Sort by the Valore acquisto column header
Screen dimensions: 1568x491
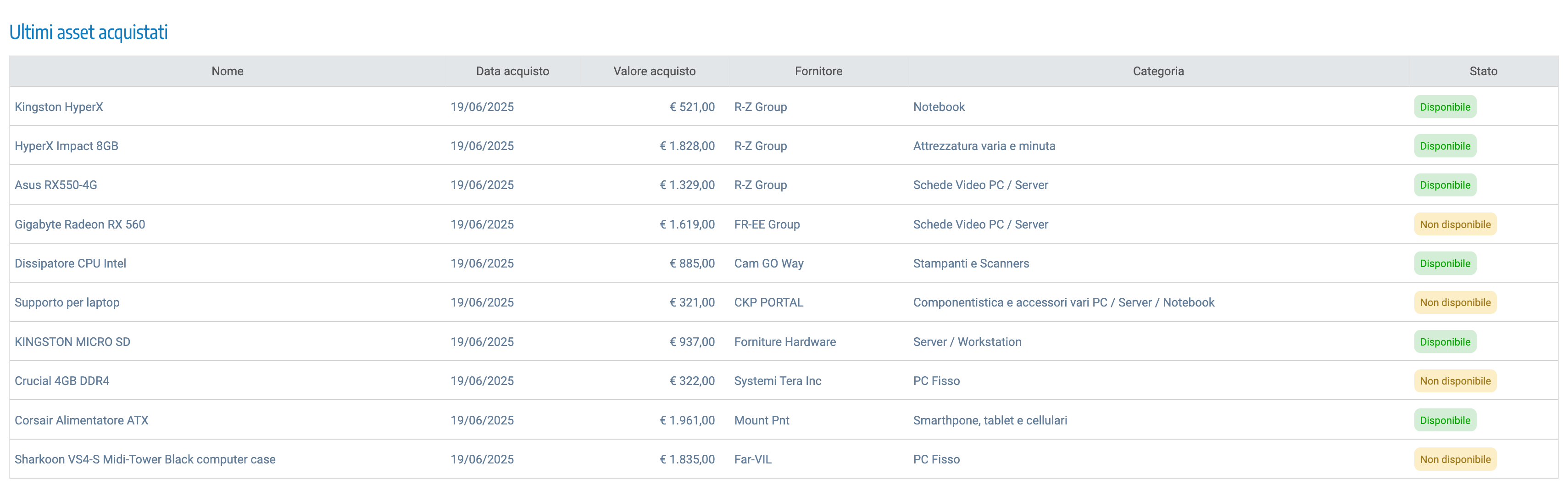[654, 71]
